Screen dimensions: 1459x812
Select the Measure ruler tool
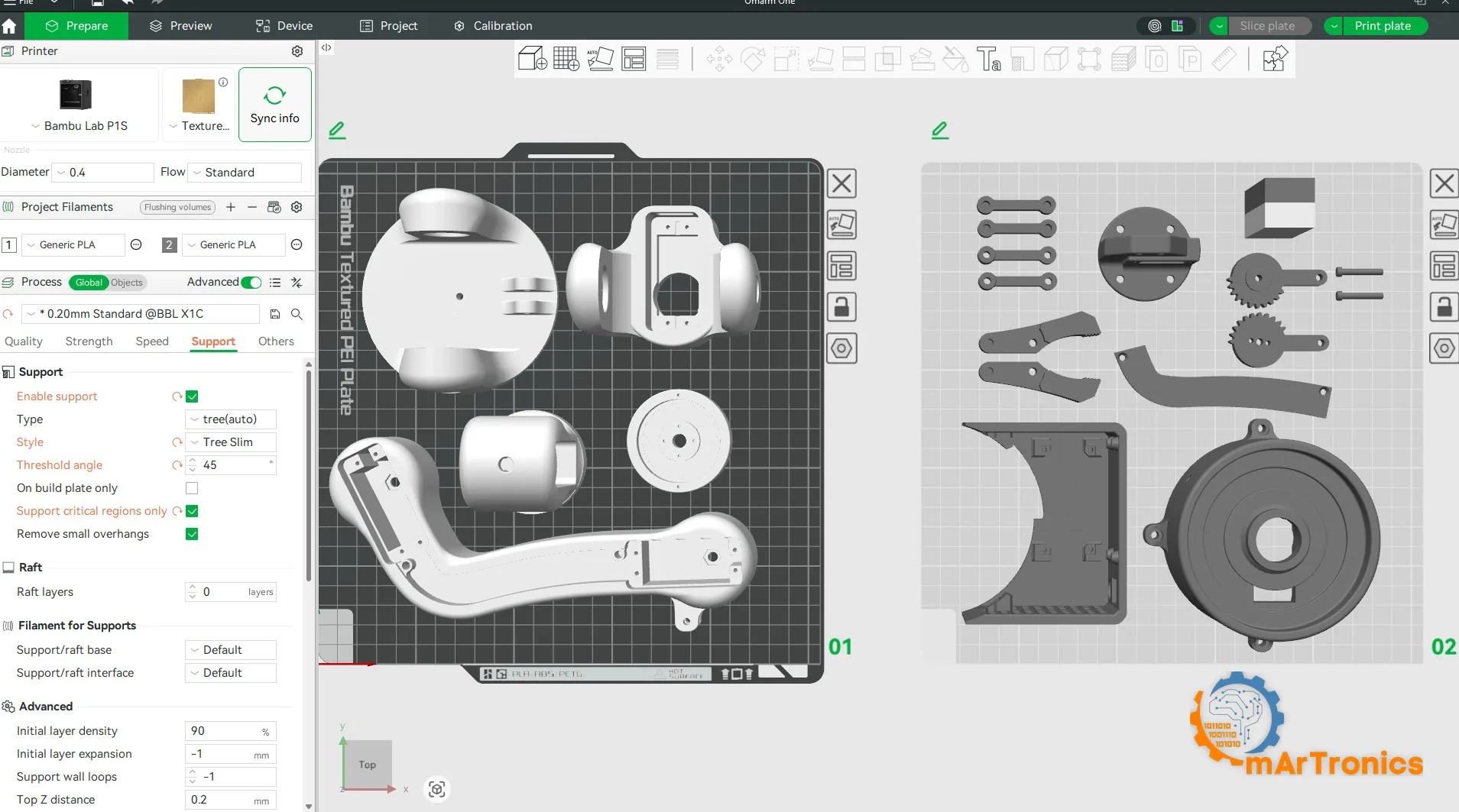[1224, 59]
